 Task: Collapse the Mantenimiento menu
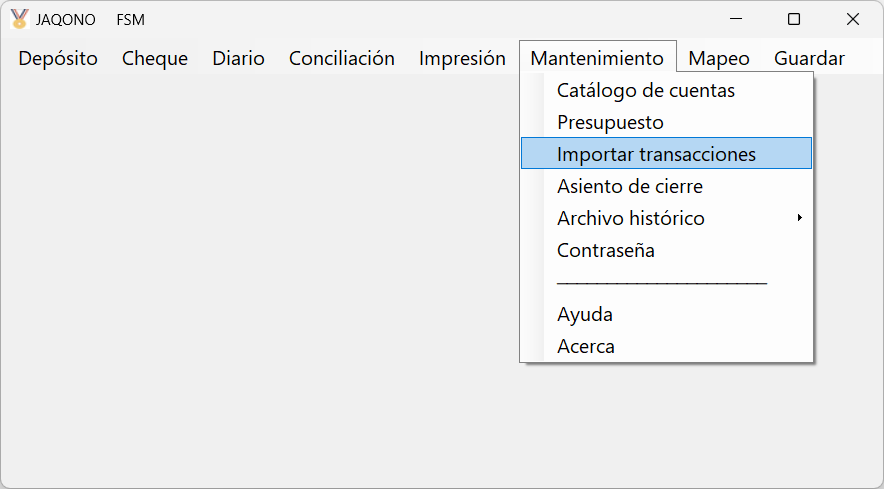(x=597, y=59)
